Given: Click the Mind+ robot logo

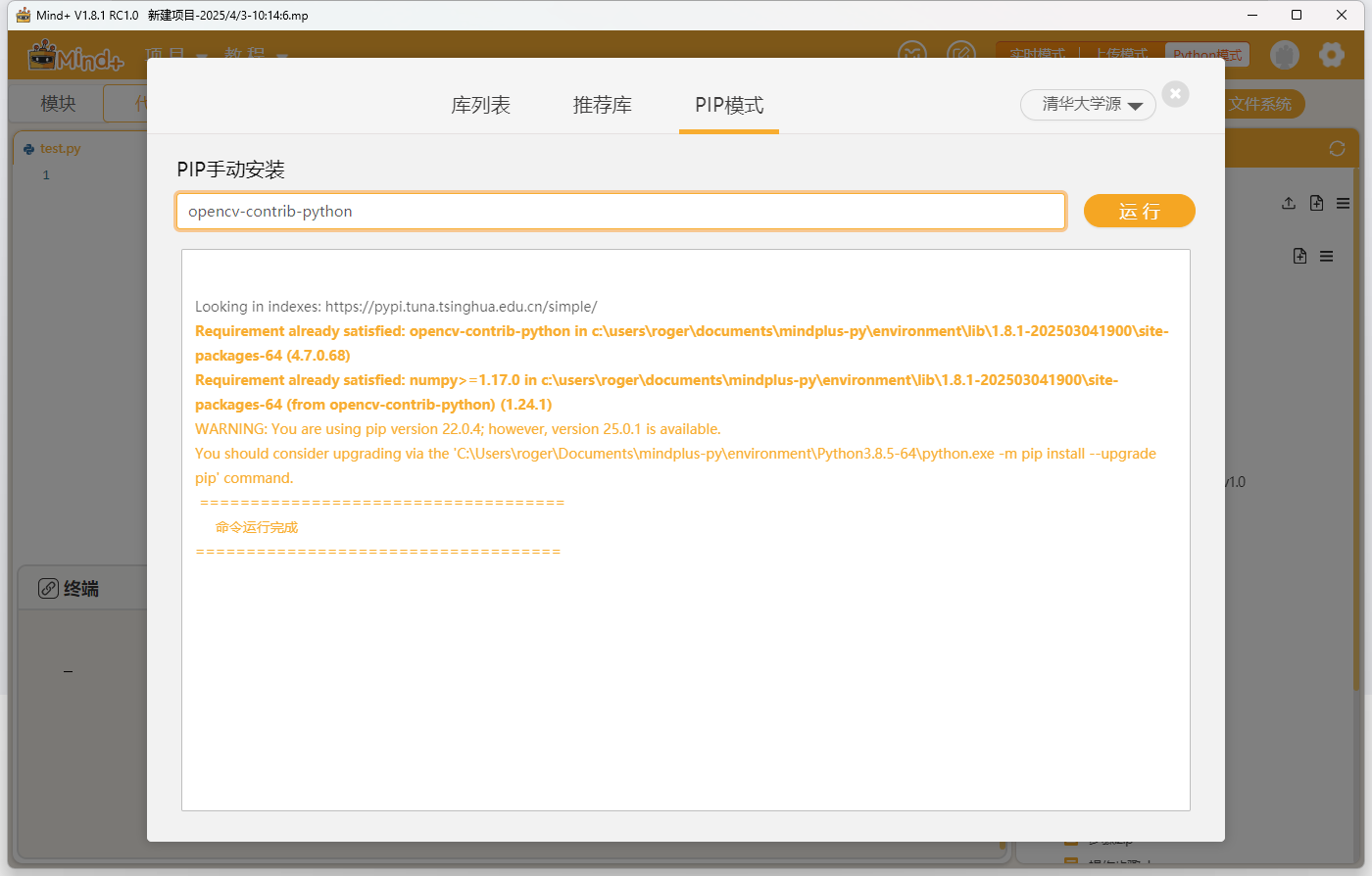Looking at the screenshot, I should click(76, 57).
